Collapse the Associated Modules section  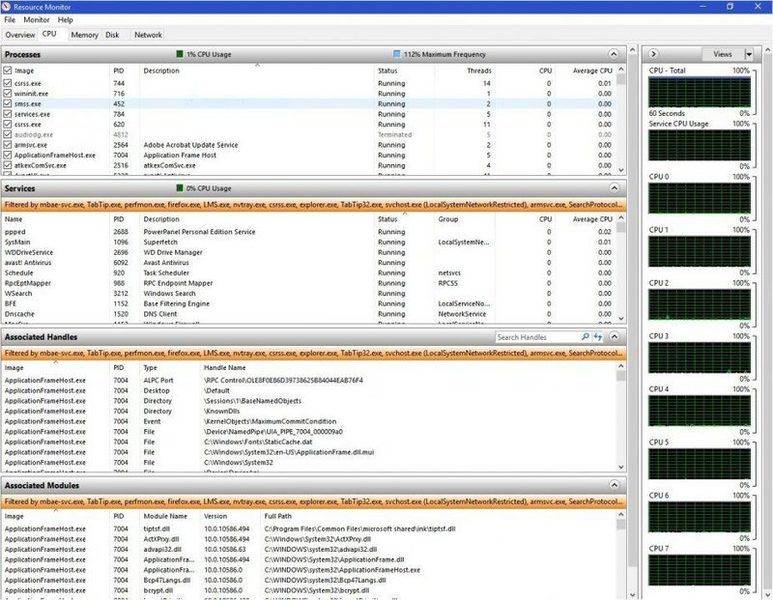[614, 485]
